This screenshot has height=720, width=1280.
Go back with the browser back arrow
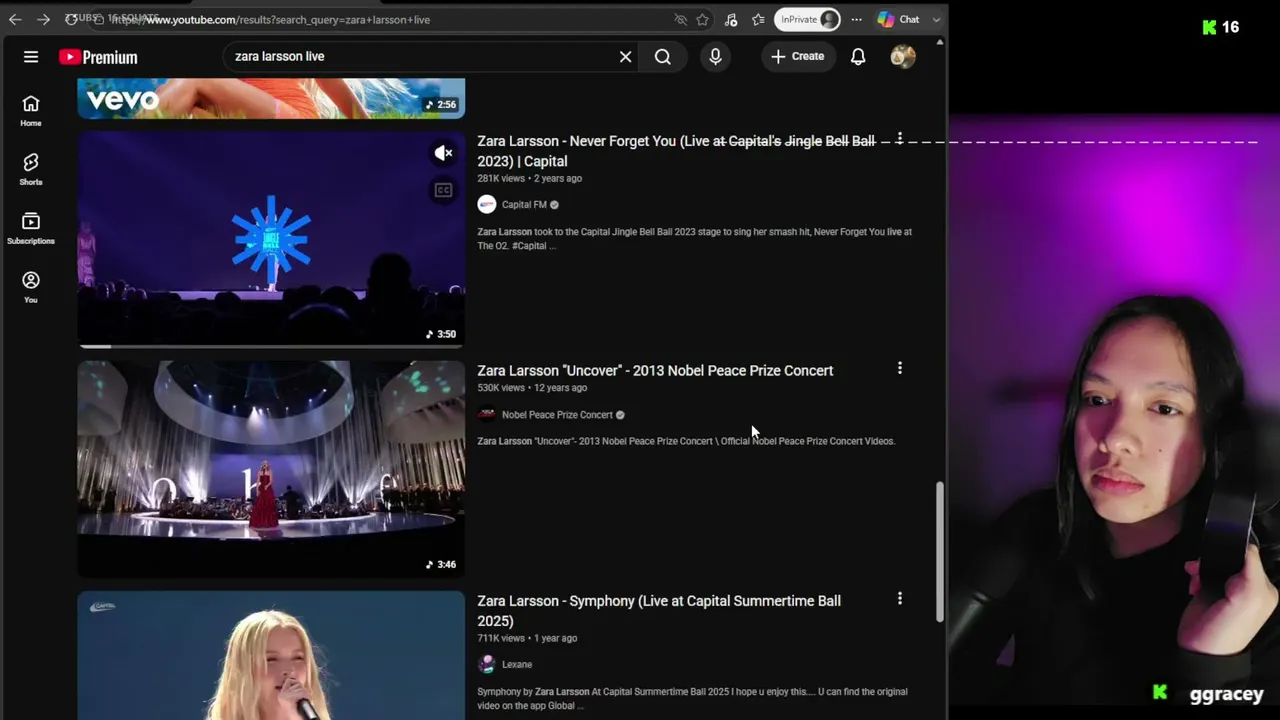click(15, 20)
